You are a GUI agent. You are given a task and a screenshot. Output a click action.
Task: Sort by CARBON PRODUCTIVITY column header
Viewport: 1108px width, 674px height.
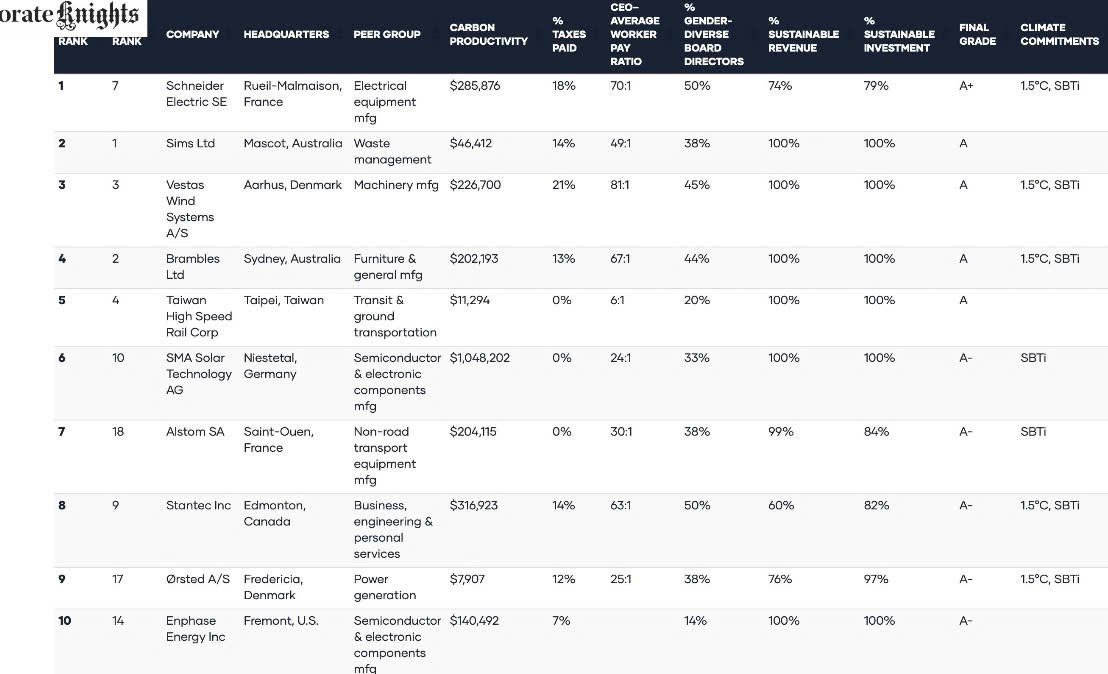488,34
